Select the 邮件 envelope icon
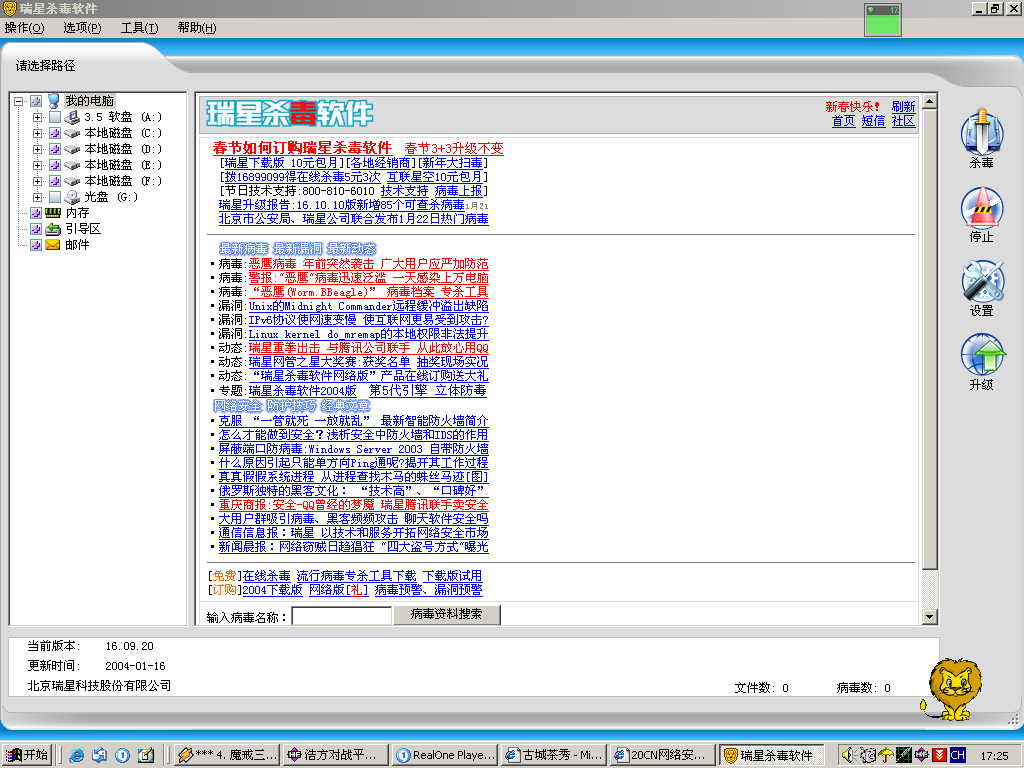 [53, 245]
